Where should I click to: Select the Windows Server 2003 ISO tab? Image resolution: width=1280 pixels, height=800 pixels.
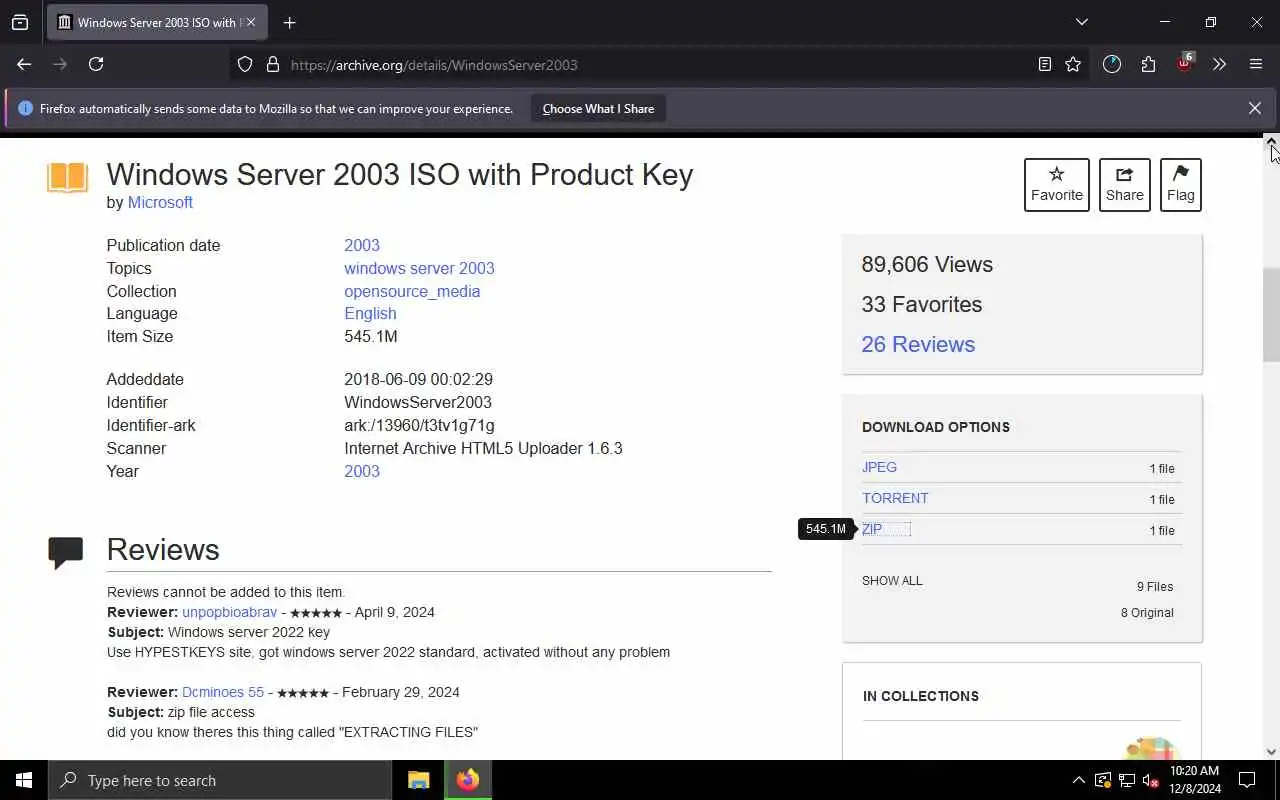155,22
